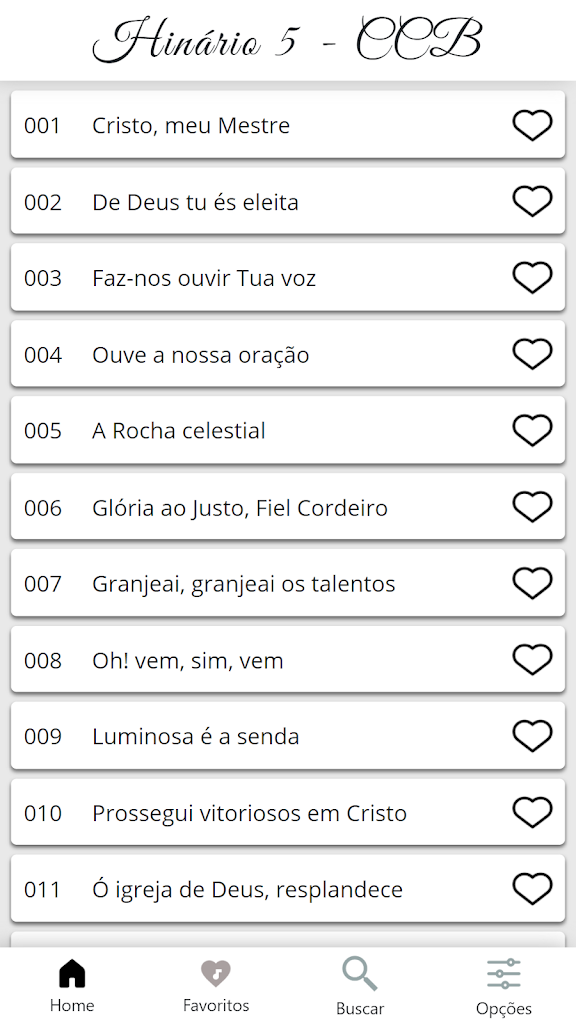Toggle heart beside A Rocha celestial
Viewport: 576px width, 1024px height.
(532, 430)
